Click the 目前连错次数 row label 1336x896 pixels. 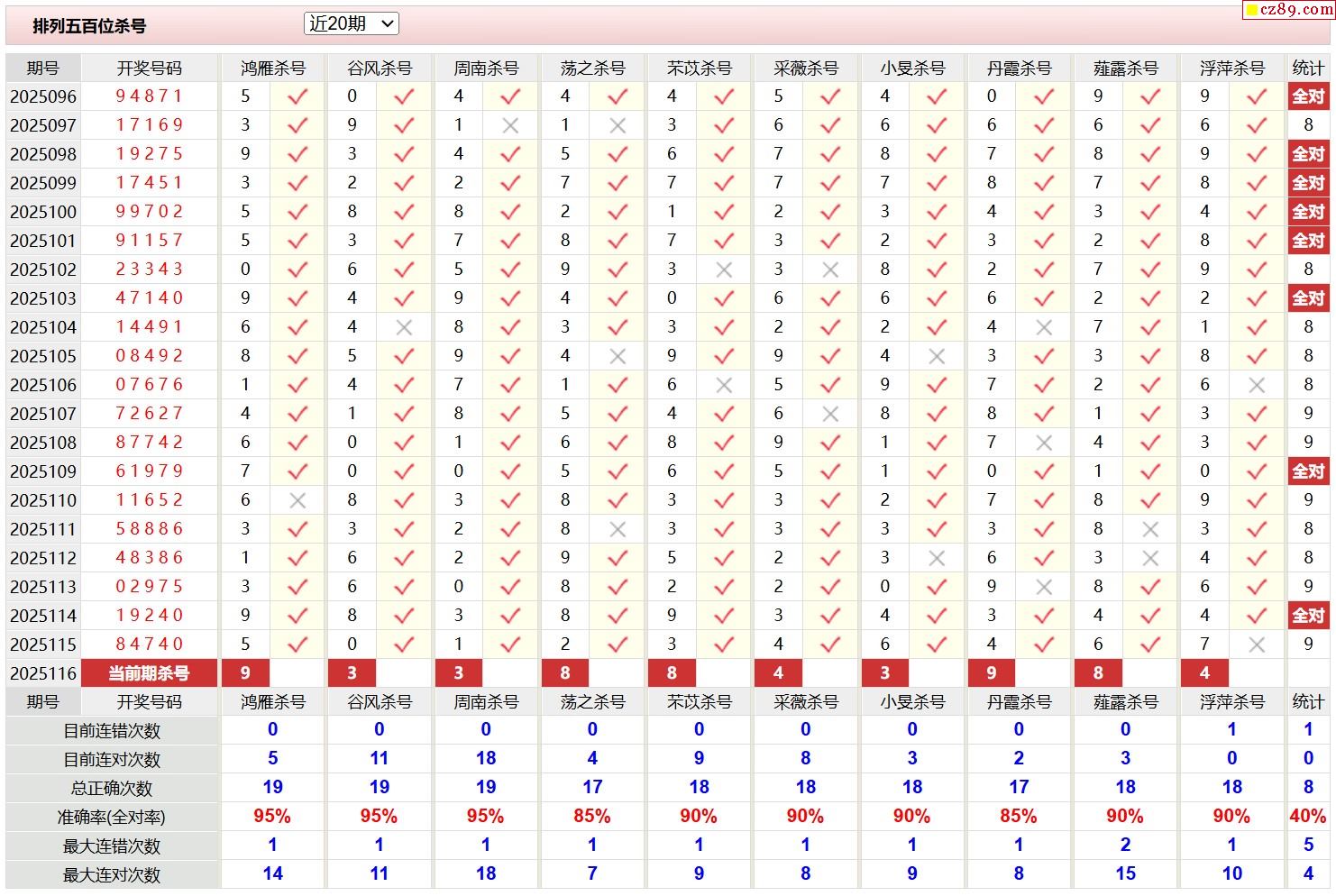click(112, 731)
